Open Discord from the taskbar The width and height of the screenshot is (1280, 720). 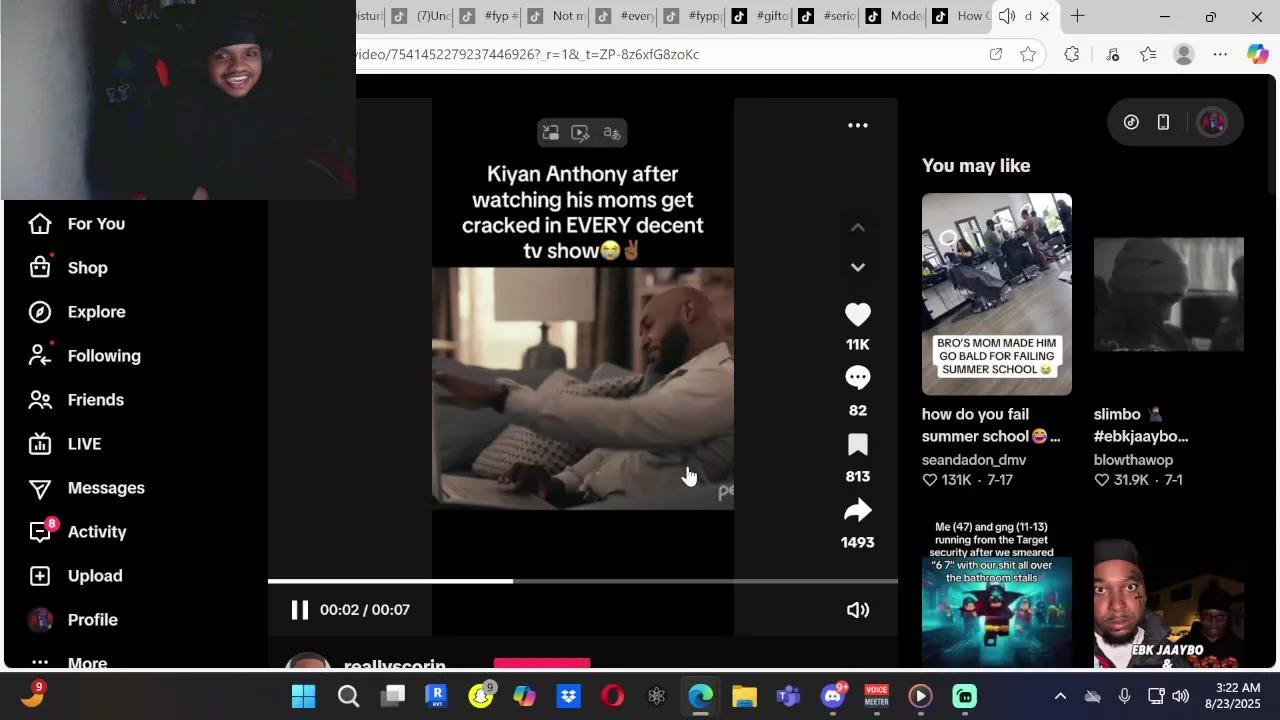pos(832,696)
